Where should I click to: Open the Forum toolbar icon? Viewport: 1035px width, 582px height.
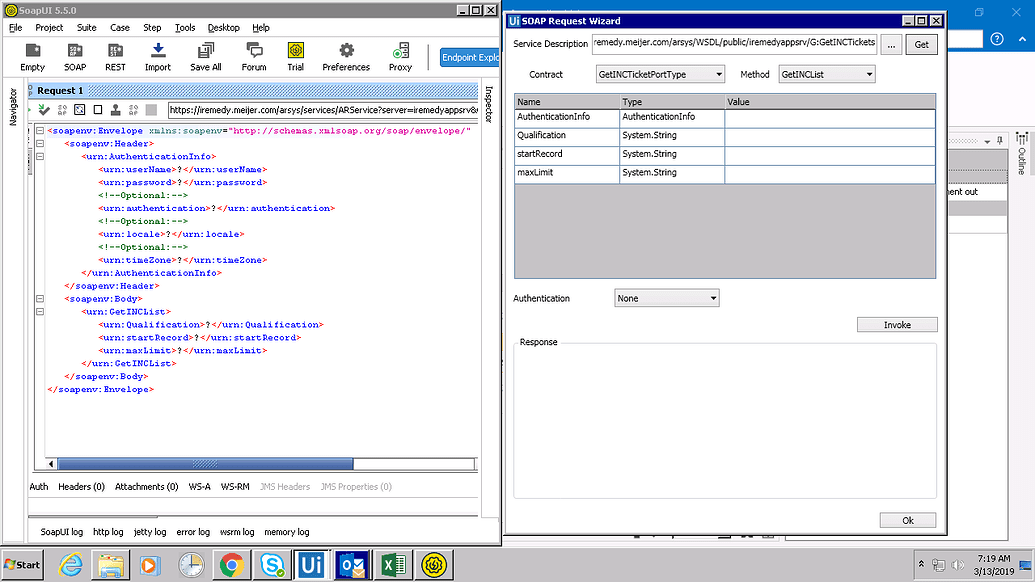tap(254, 56)
